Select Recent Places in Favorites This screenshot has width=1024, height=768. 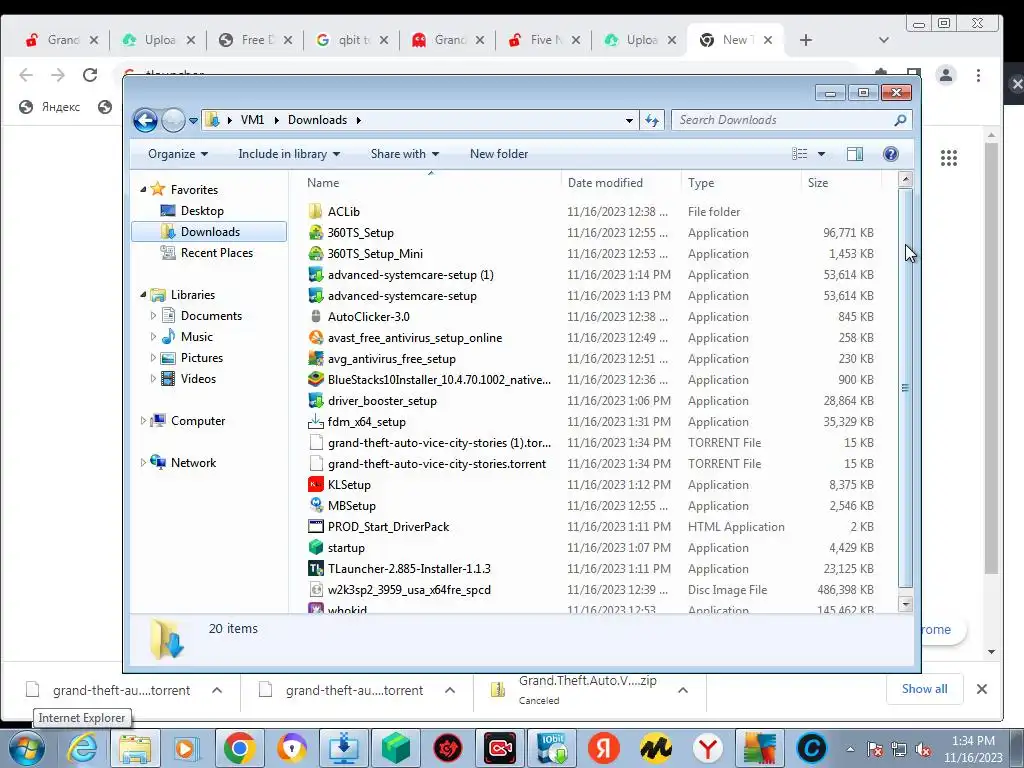(216, 253)
